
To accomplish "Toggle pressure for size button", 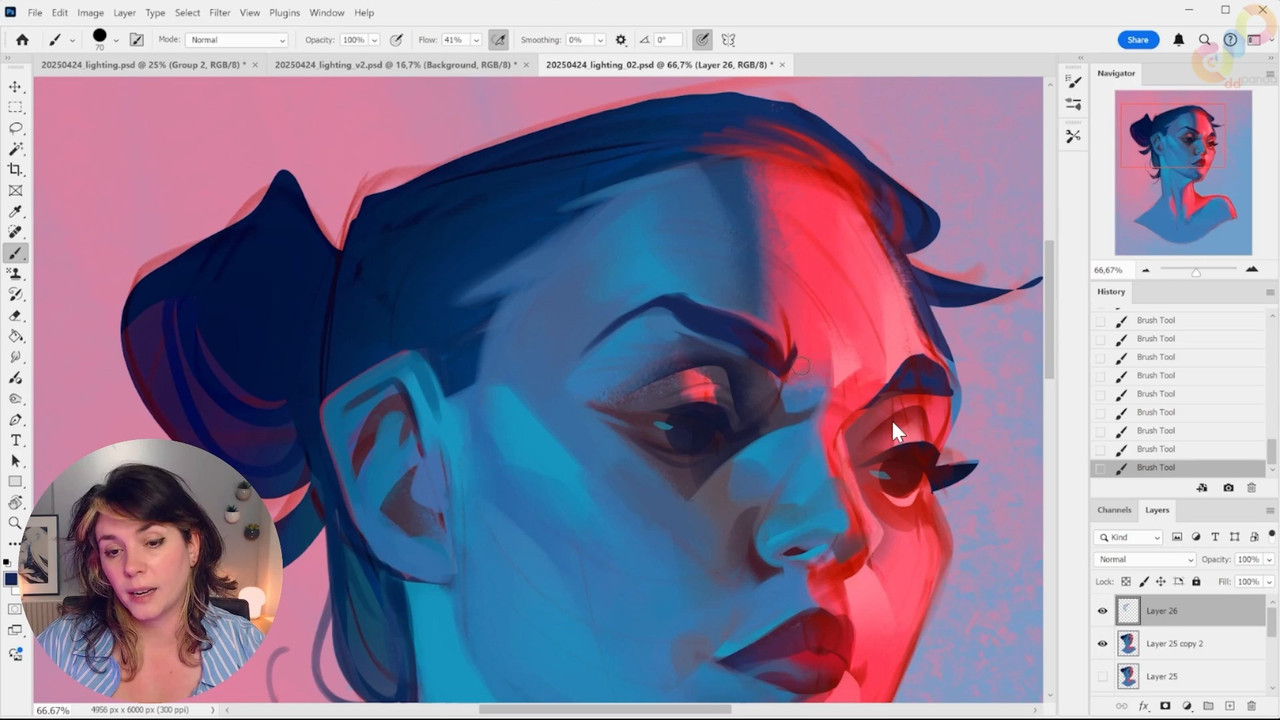I will [x=702, y=40].
